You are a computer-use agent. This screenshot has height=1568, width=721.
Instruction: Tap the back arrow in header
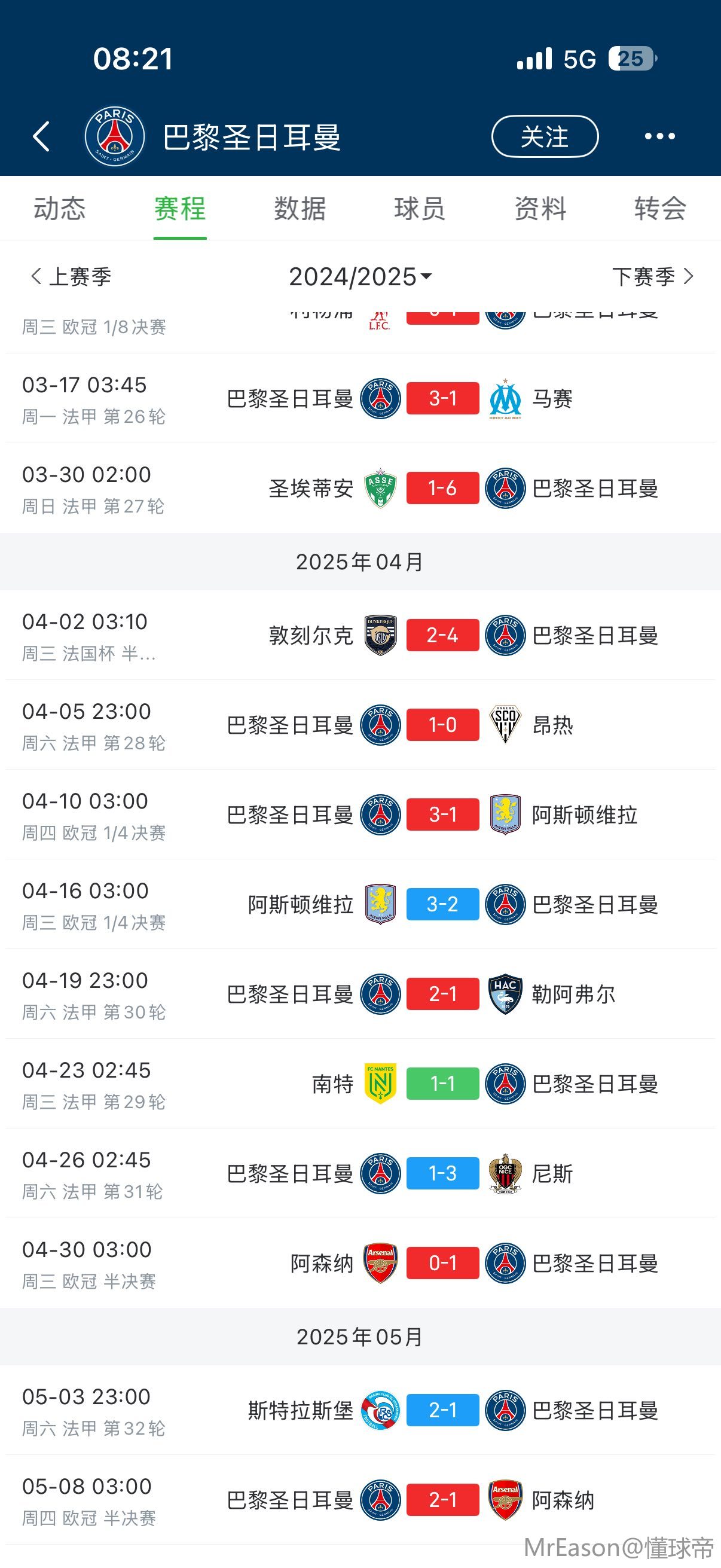(x=41, y=136)
